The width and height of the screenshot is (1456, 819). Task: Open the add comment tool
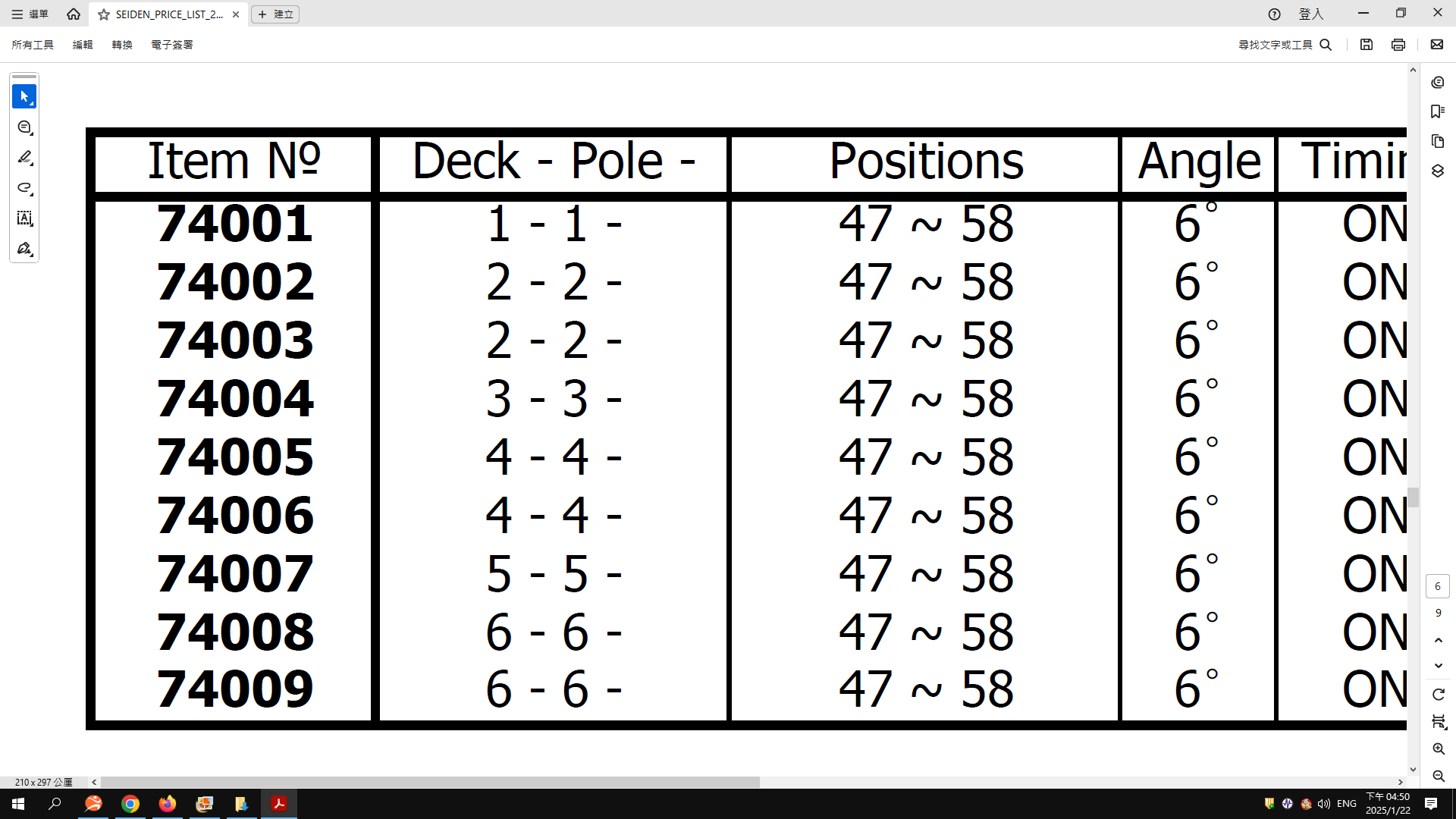(24, 127)
